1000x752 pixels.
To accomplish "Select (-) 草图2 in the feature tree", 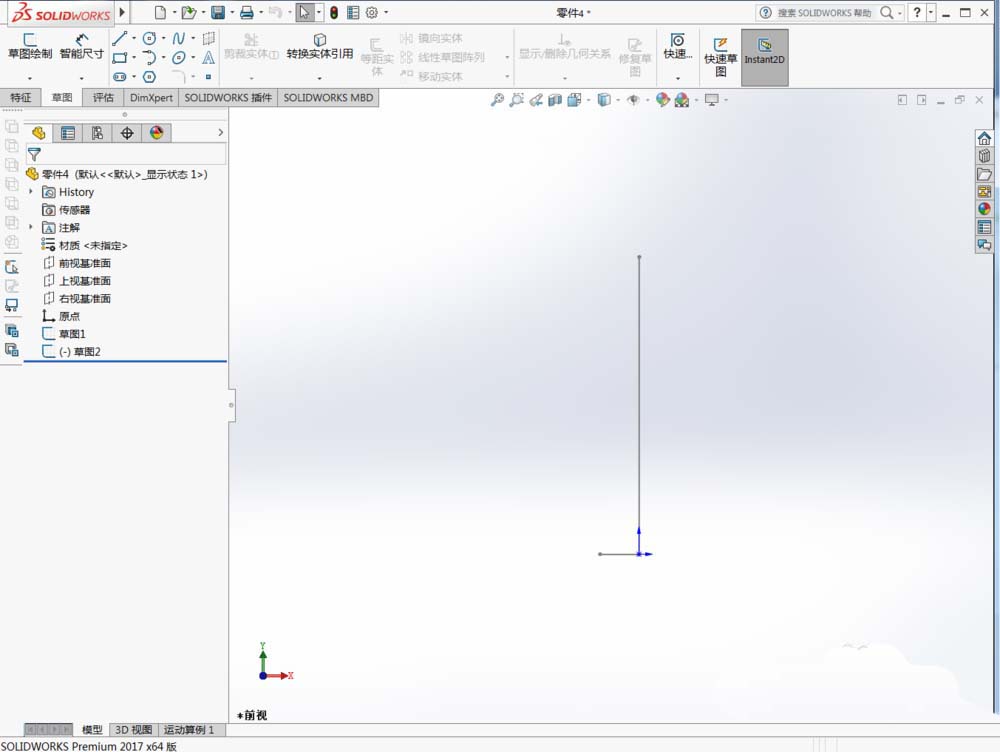I will [80, 351].
